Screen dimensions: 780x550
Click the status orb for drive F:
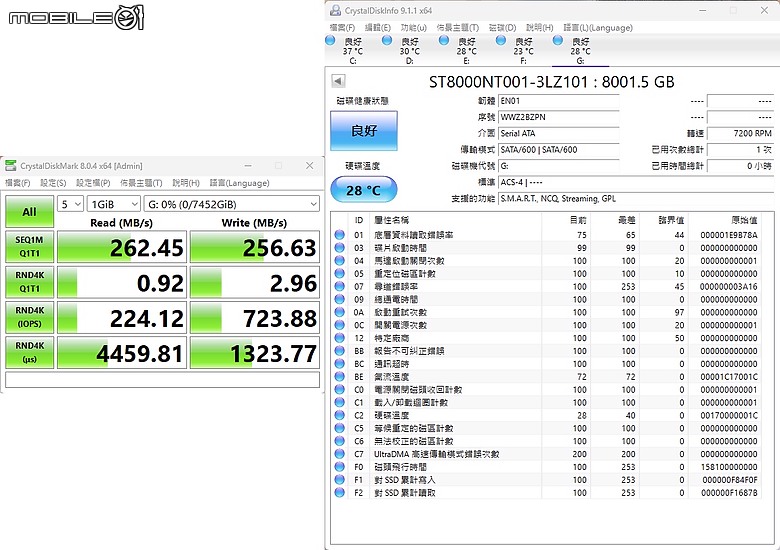pos(501,41)
